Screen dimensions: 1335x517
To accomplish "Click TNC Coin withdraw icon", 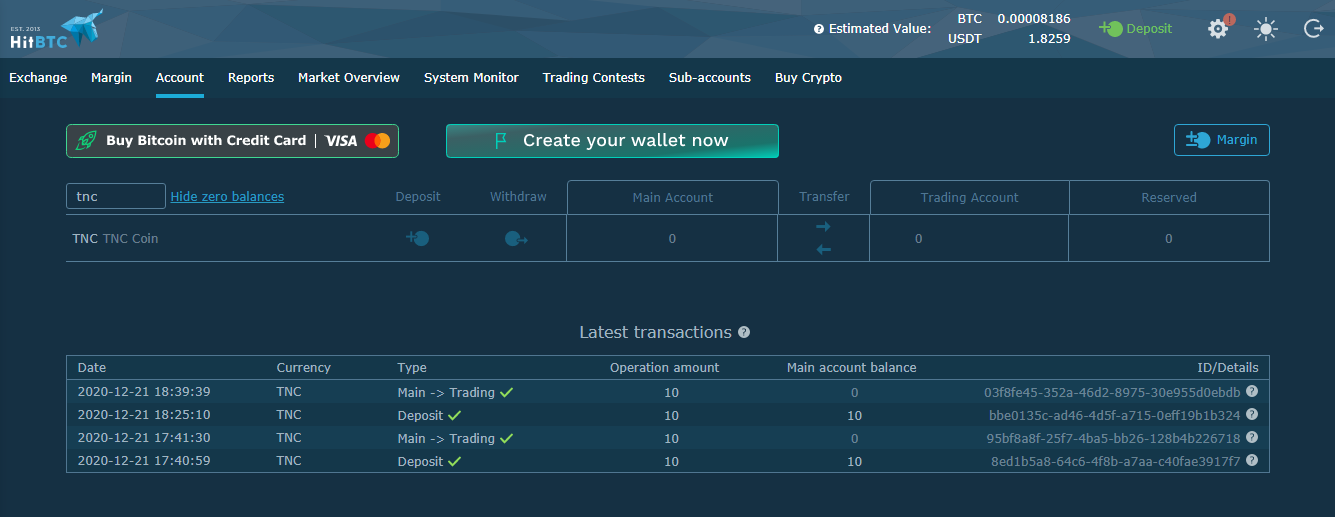I will pos(516,239).
